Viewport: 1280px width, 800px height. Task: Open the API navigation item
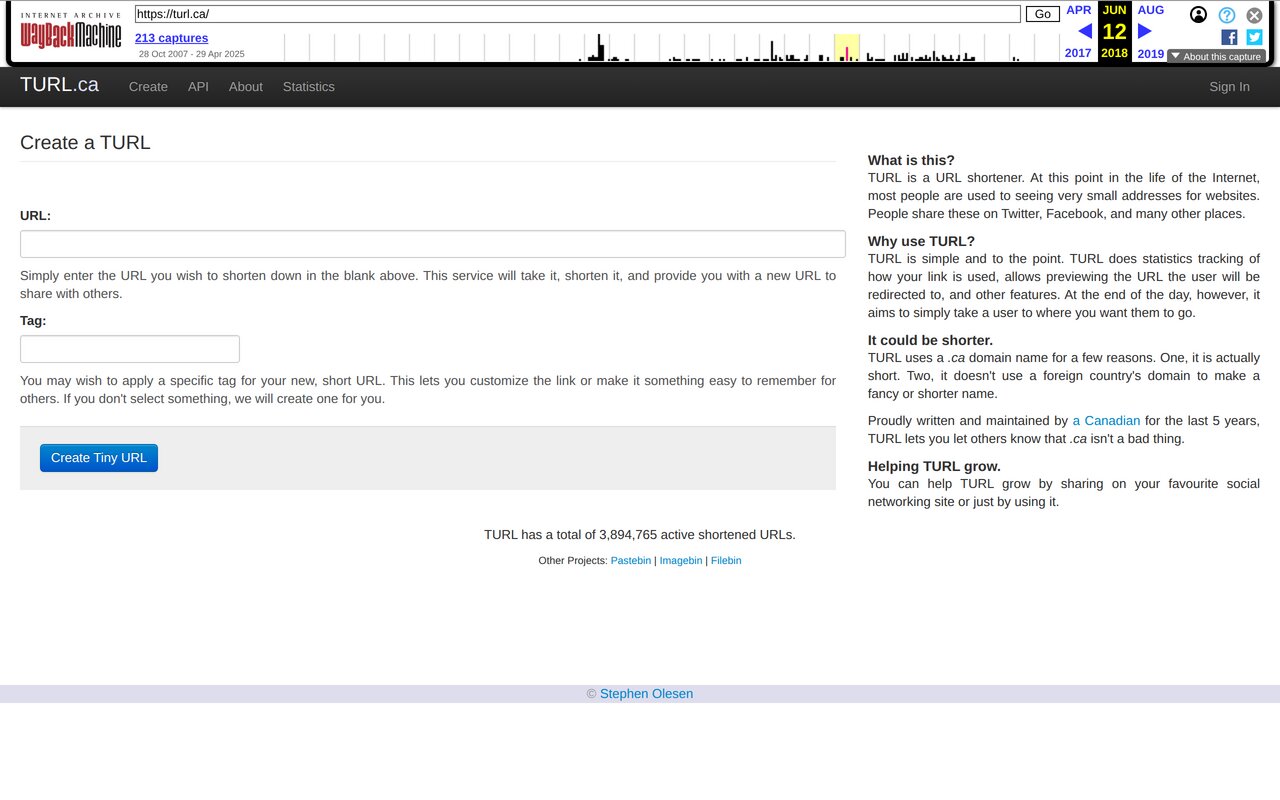198,87
